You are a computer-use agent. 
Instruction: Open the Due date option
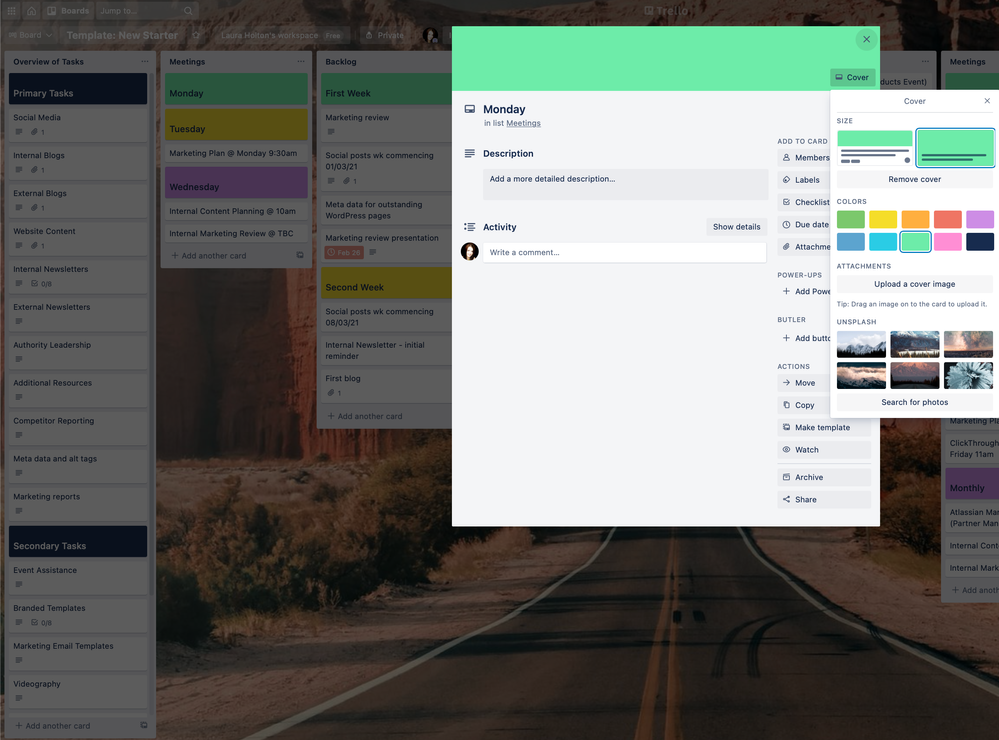click(804, 224)
